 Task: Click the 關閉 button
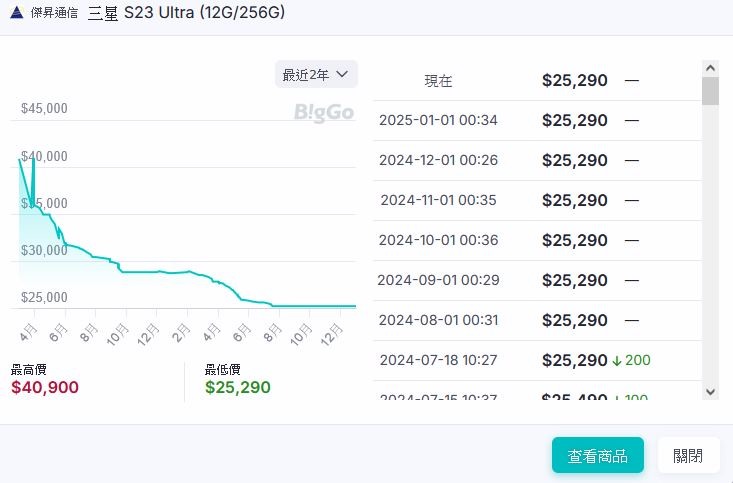(x=688, y=455)
